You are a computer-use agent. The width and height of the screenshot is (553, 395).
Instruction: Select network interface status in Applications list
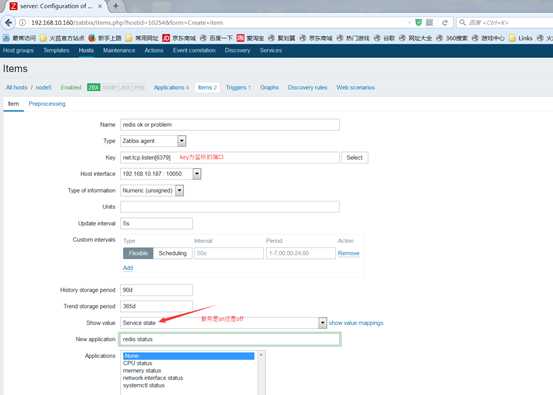[188, 378]
